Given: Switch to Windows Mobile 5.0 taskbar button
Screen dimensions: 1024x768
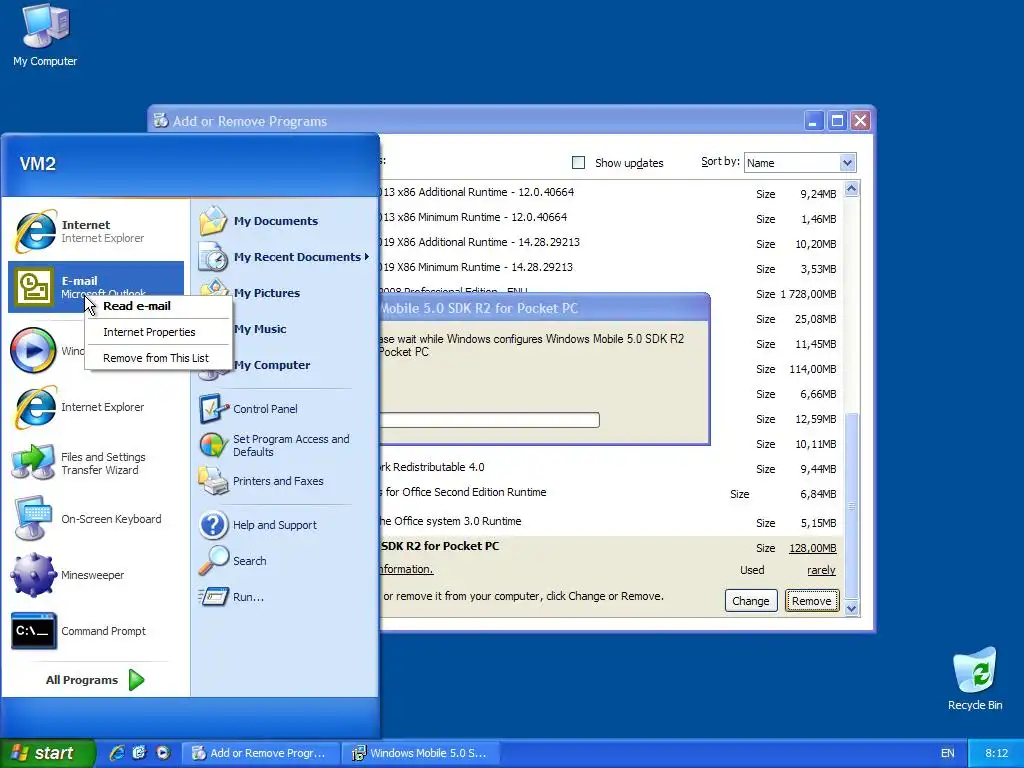Looking at the screenshot, I should point(421,753).
